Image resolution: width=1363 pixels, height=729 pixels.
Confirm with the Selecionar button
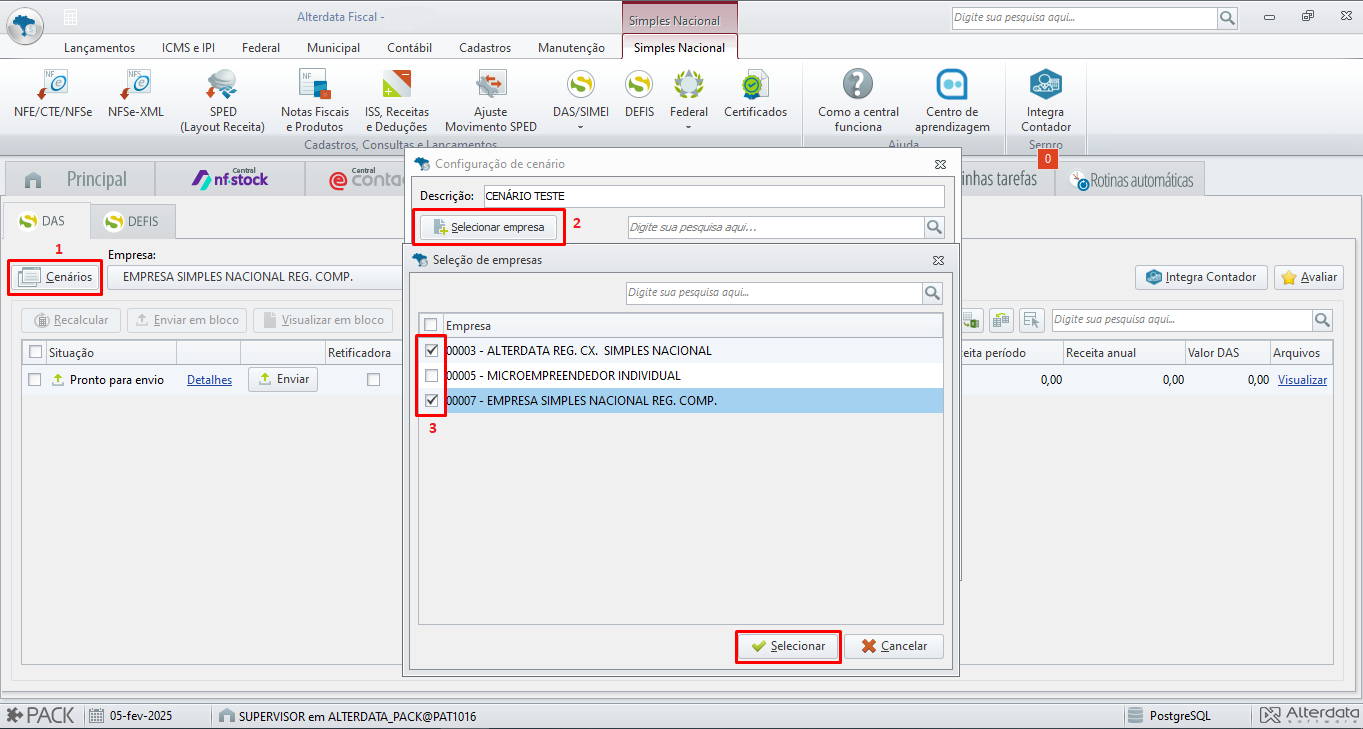pyautogui.click(x=788, y=646)
